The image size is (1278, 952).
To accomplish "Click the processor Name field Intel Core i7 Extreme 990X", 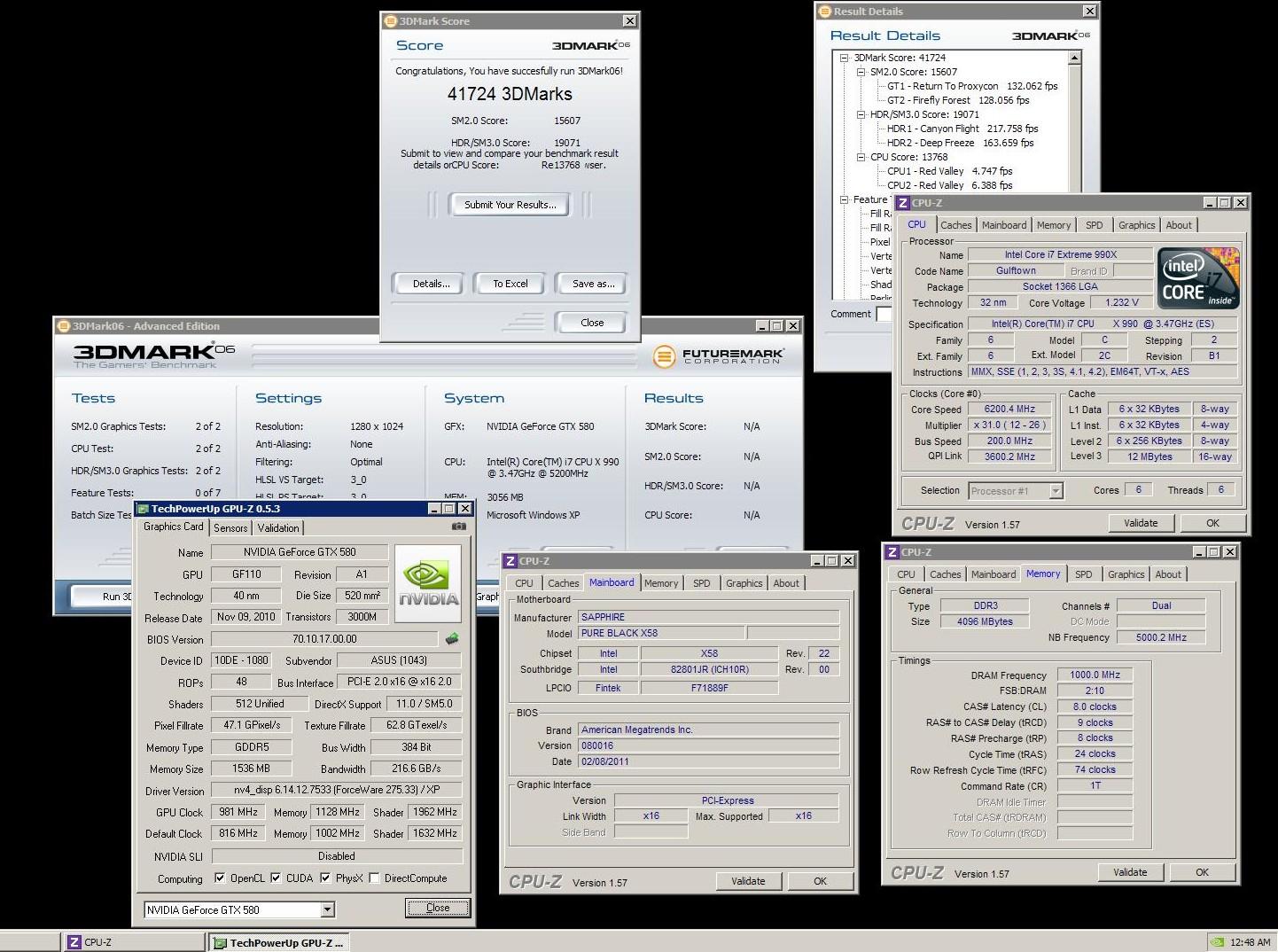I will click(1060, 254).
